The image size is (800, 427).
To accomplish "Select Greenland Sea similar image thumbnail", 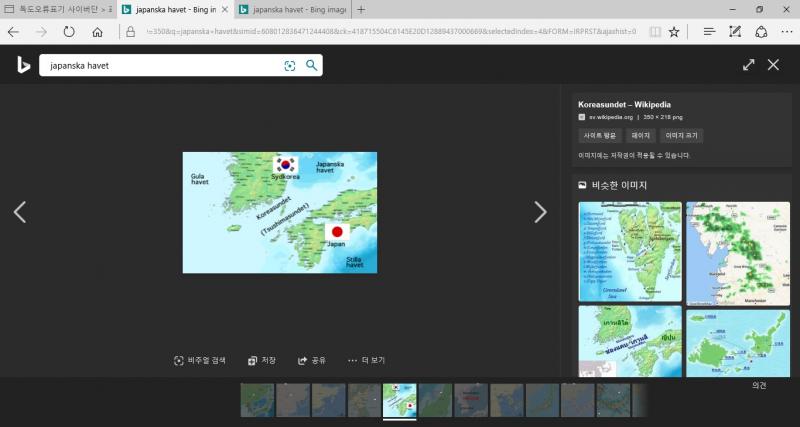I will (x=630, y=252).
